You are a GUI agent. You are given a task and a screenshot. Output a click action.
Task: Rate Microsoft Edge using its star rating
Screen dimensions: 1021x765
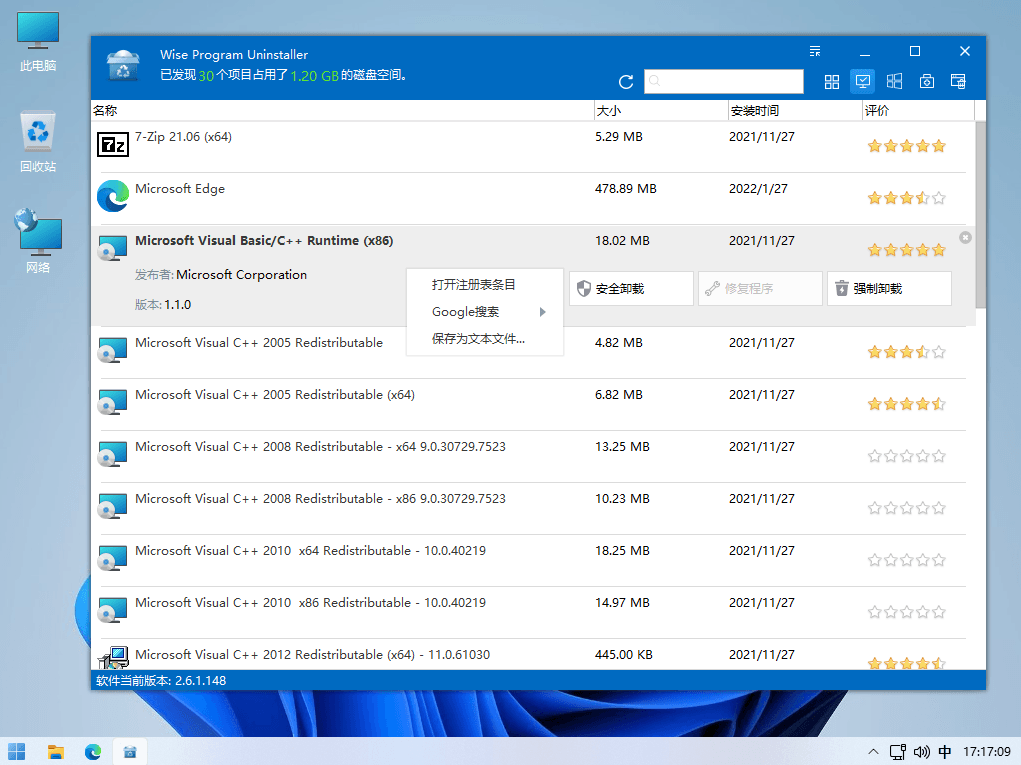tap(906, 198)
